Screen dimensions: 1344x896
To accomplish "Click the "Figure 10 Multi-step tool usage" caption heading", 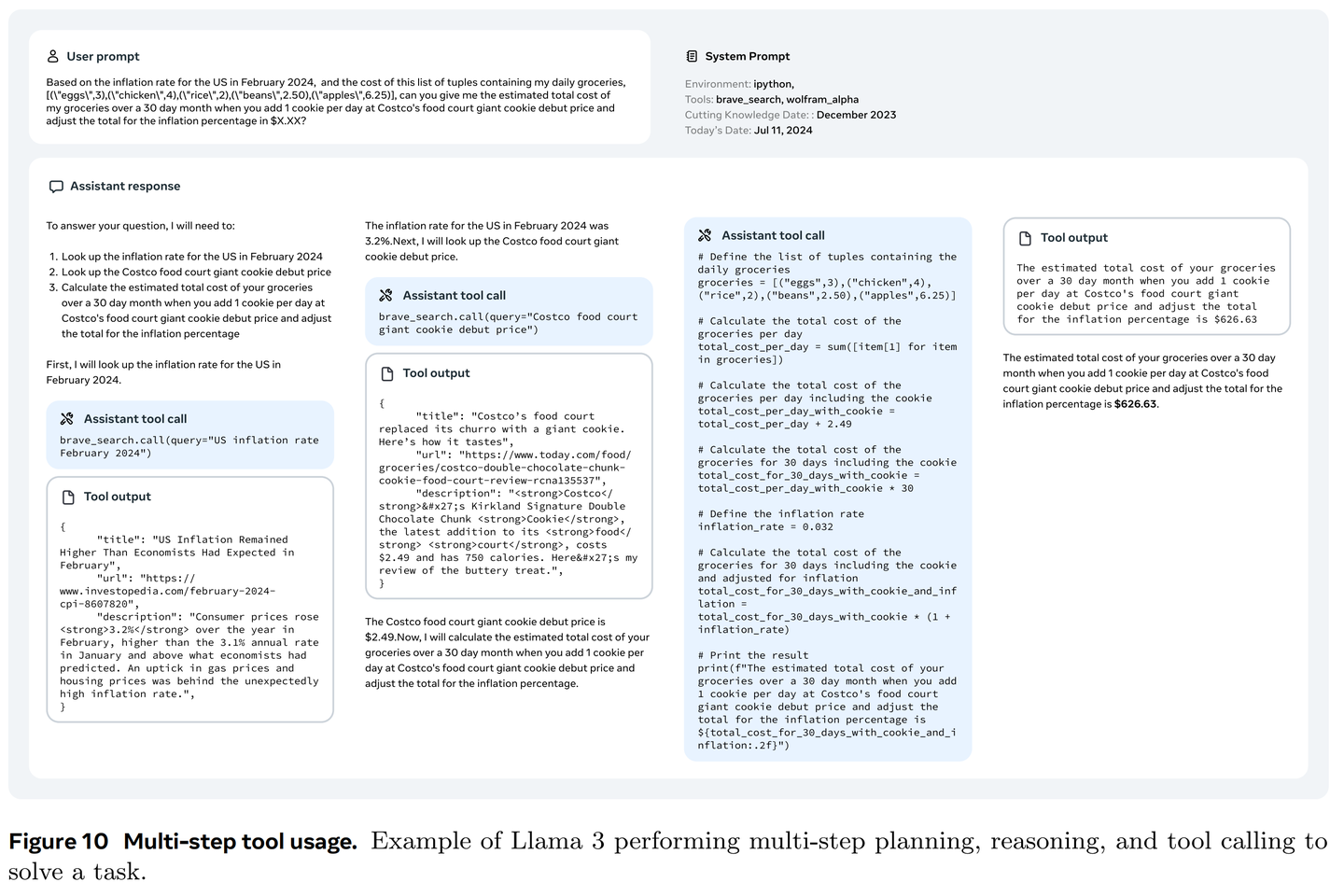I will click(x=183, y=842).
